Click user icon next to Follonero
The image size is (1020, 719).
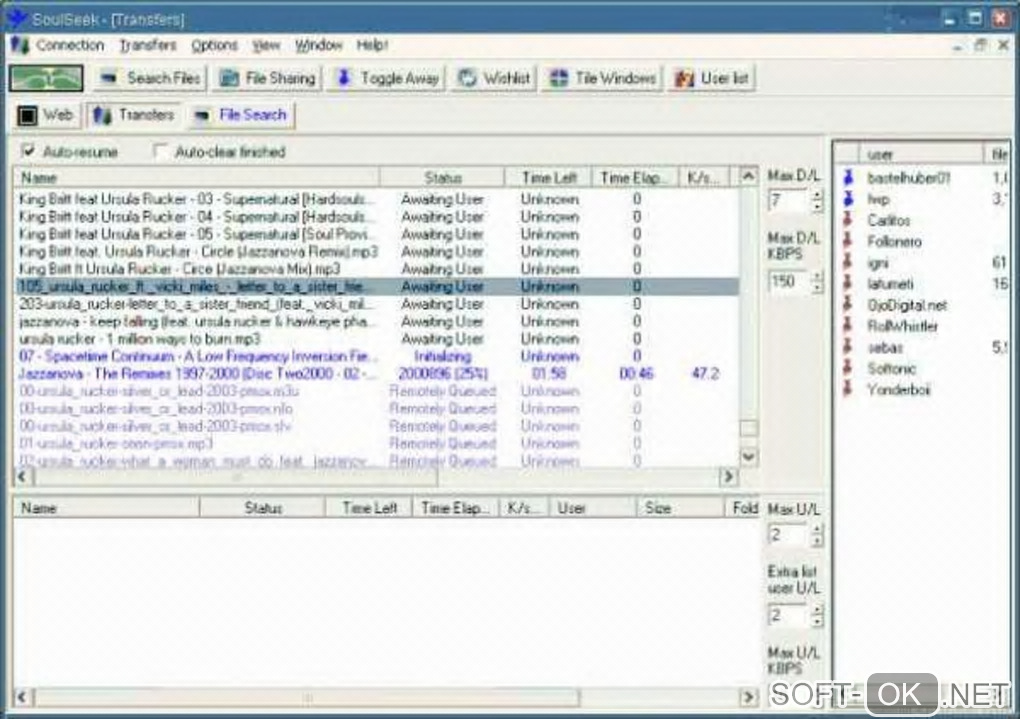point(848,241)
